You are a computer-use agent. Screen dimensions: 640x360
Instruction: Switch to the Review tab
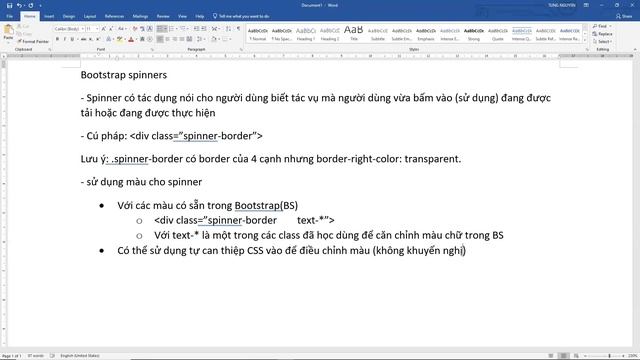pyautogui.click(x=163, y=16)
